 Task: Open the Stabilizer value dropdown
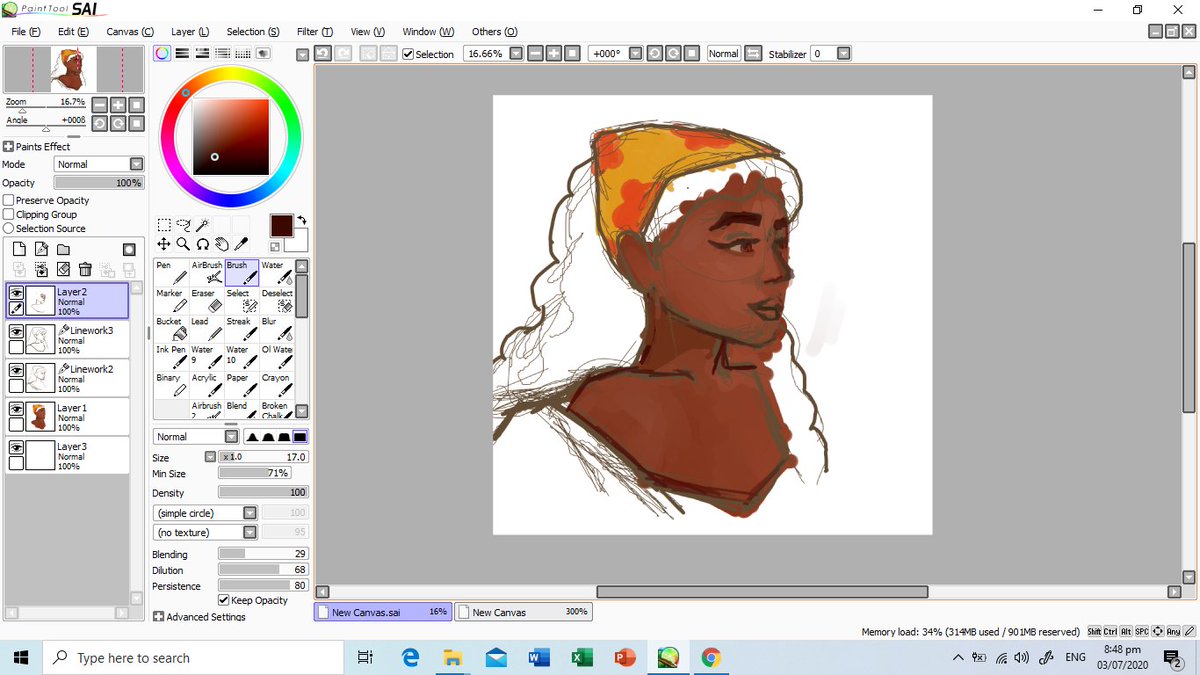pyautogui.click(x=844, y=54)
